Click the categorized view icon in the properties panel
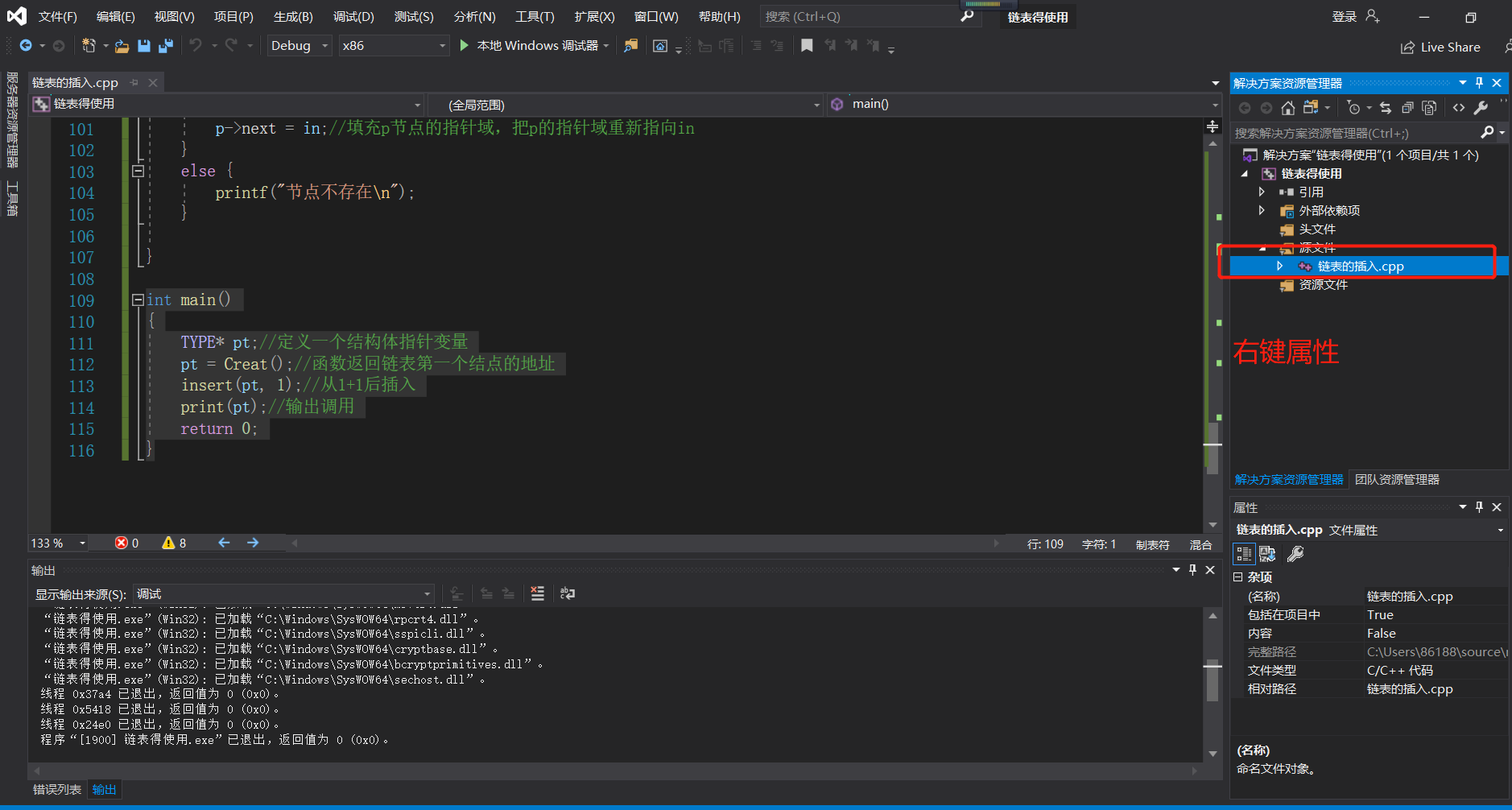1512x810 pixels. pyautogui.click(x=1245, y=554)
